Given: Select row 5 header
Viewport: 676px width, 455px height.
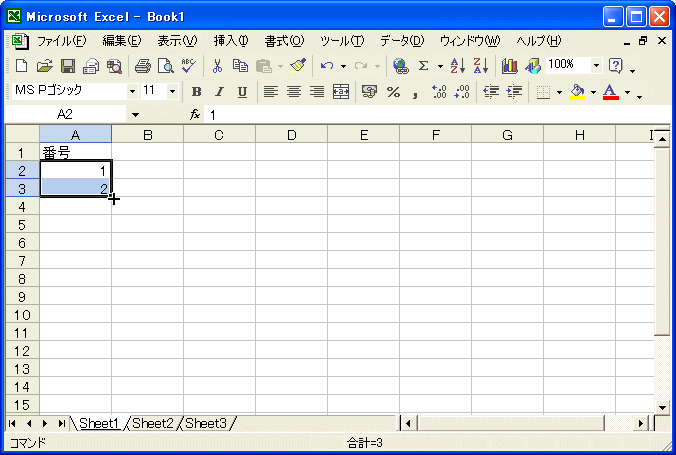Looking at the screenshot, I should [x=22, y=225].
